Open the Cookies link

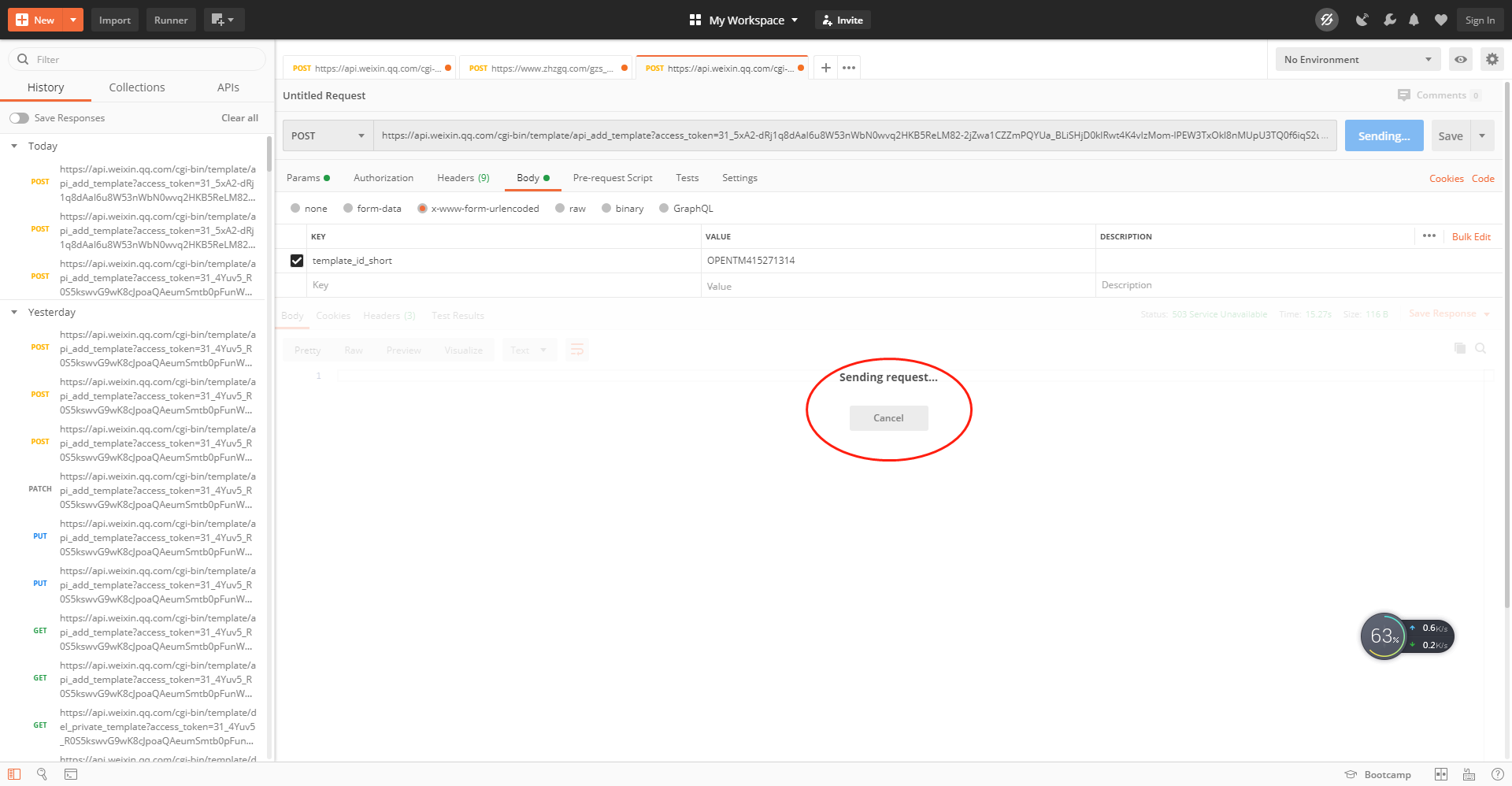[x=1447, y=179]
